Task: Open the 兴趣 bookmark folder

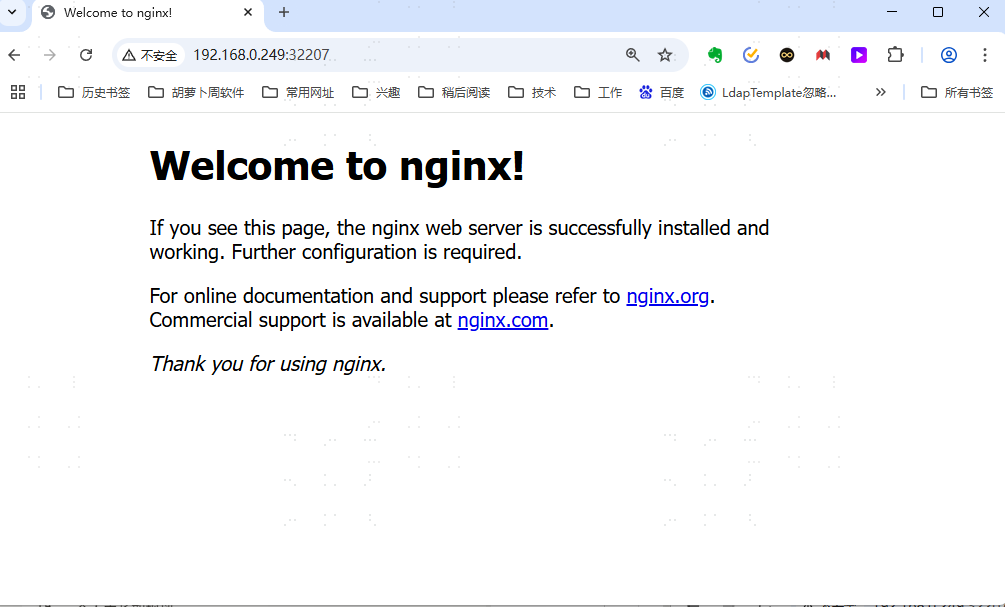Action: click(x=376, y=92)
